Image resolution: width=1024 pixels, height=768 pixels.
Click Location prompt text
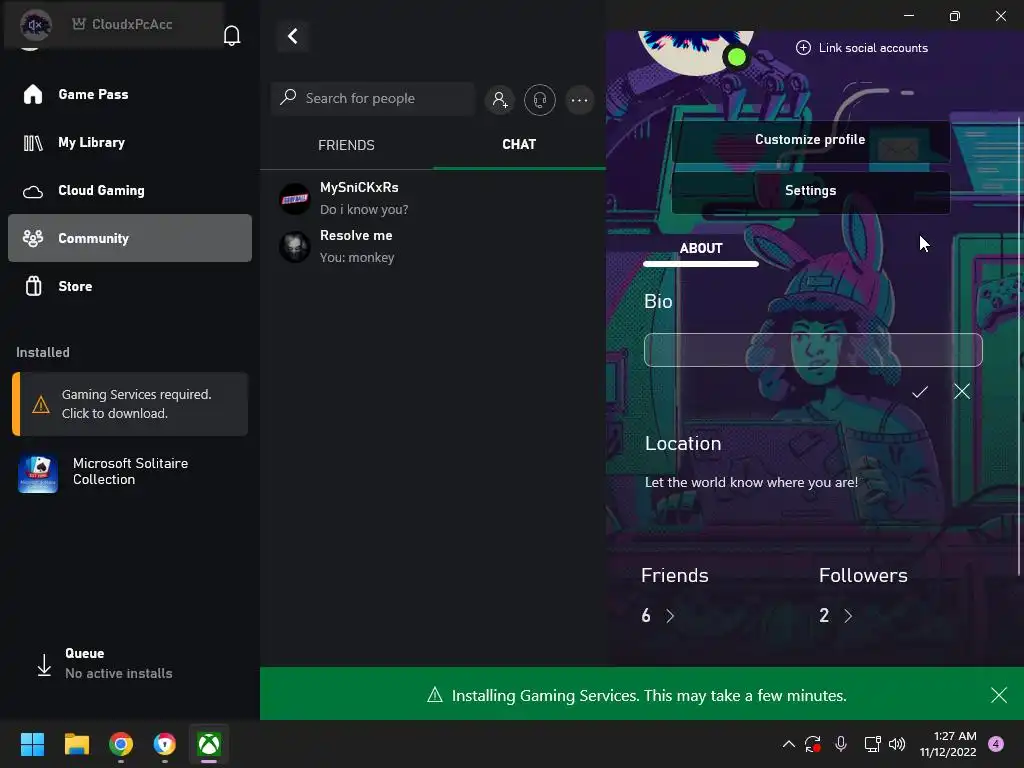[751, 483]
